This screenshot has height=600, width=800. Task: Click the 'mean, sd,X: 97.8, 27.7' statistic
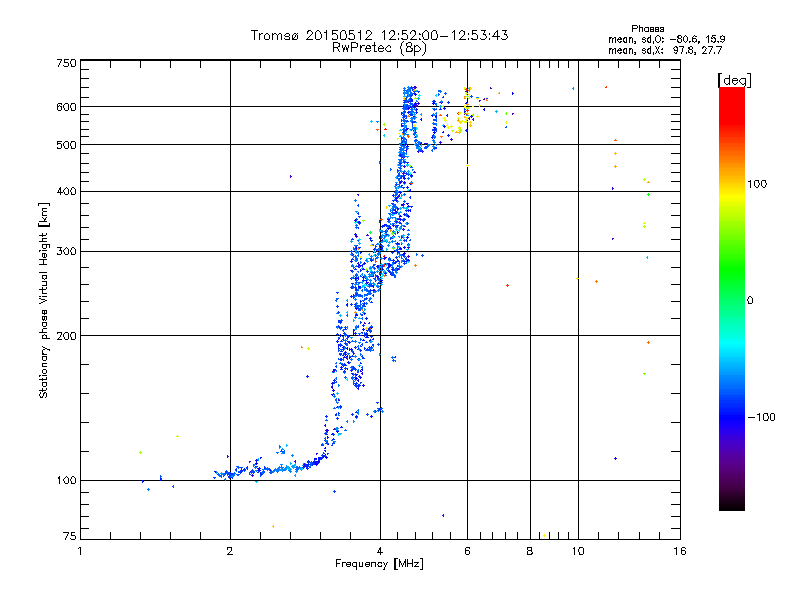[665, 50]
